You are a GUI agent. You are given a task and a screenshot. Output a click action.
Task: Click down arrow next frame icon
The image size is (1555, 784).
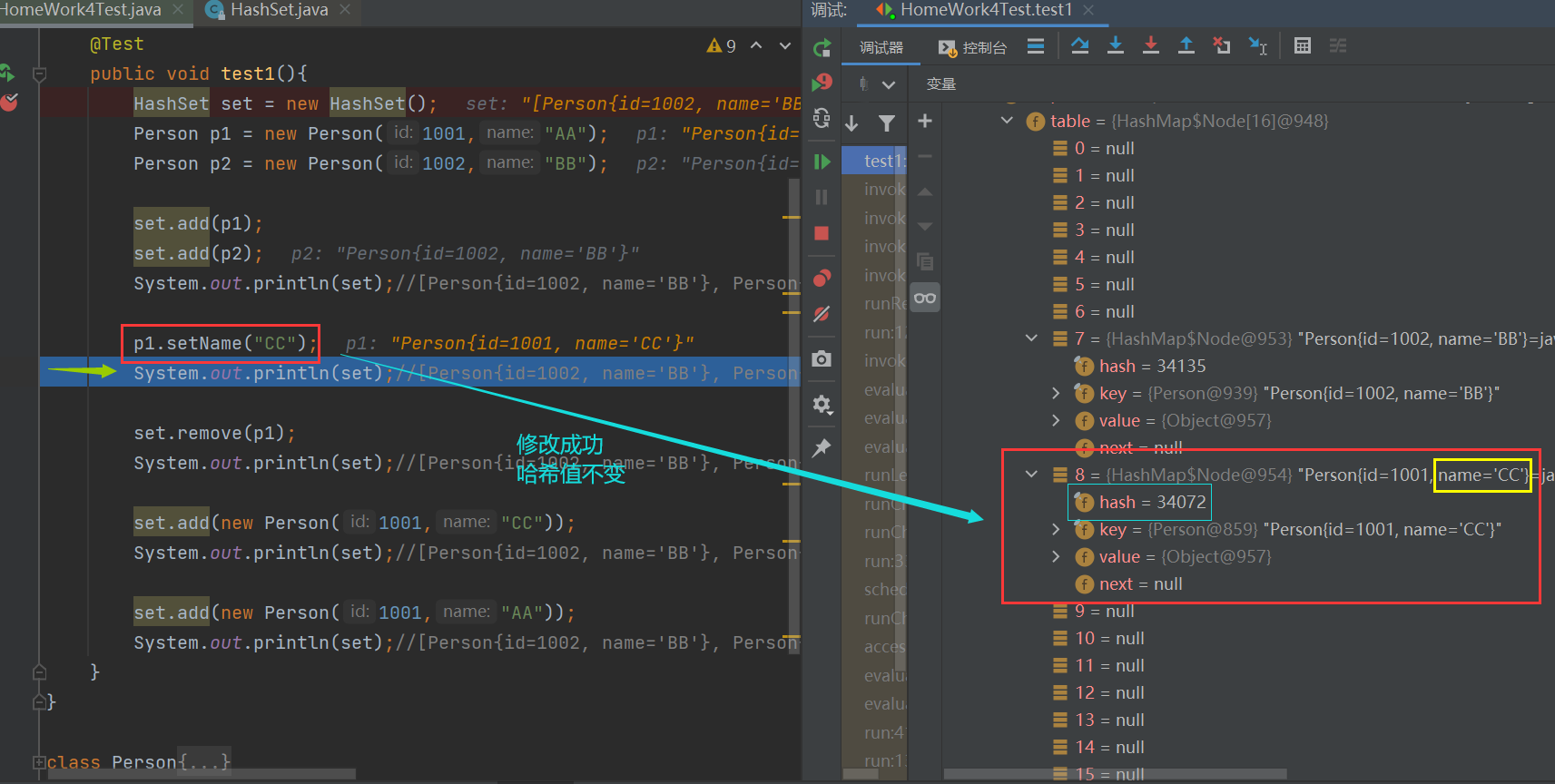pos(852,122)
